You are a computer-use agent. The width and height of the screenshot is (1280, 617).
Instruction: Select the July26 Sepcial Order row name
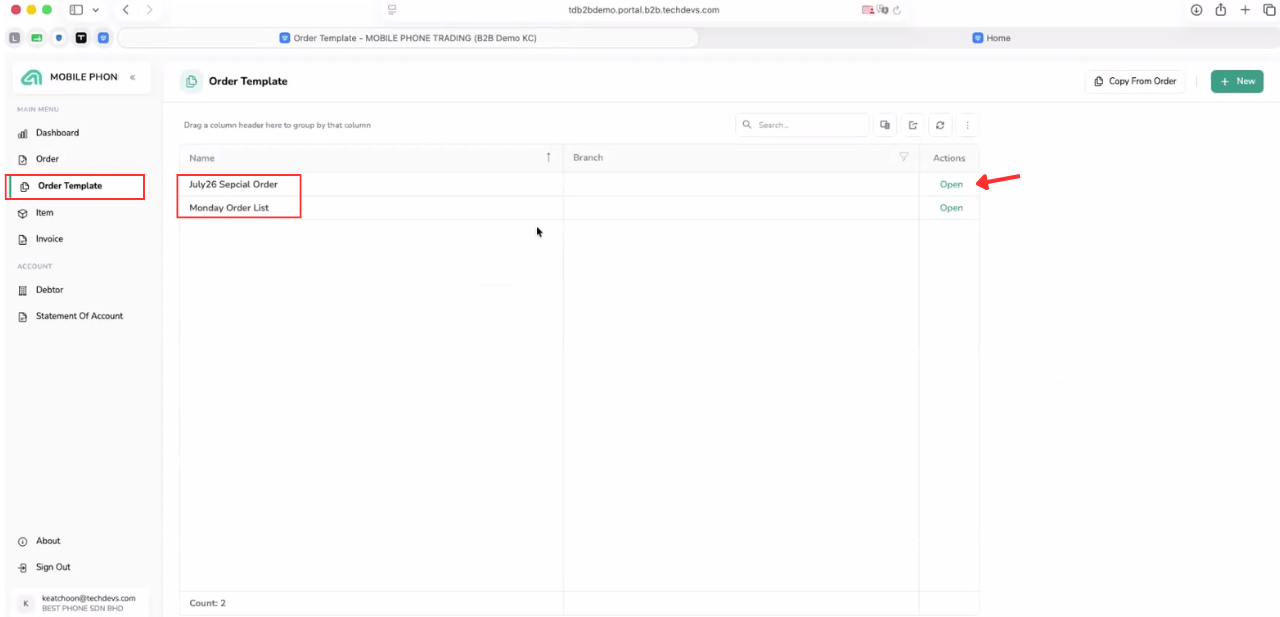point(233,184)
